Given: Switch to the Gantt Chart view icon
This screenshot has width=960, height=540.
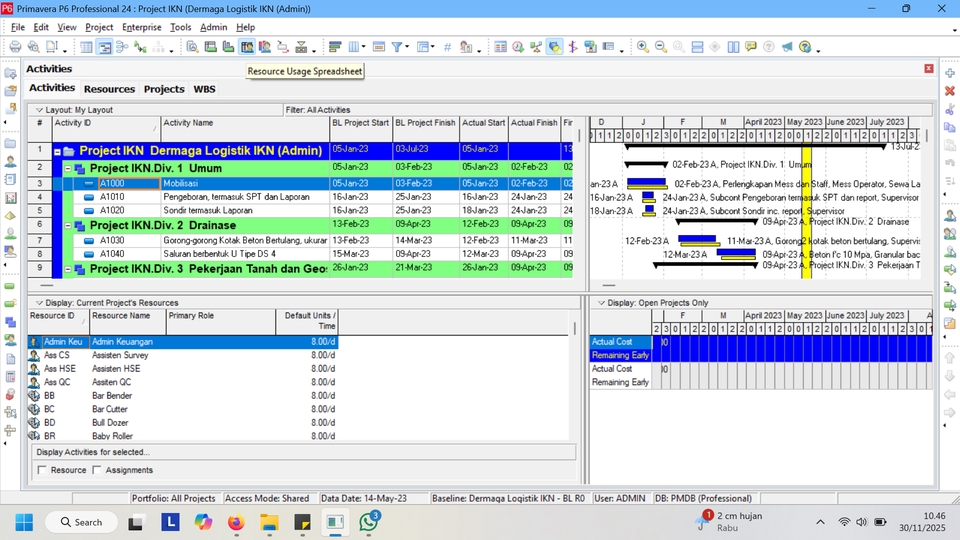Looking at the screenshot, I should coord(104,47).
